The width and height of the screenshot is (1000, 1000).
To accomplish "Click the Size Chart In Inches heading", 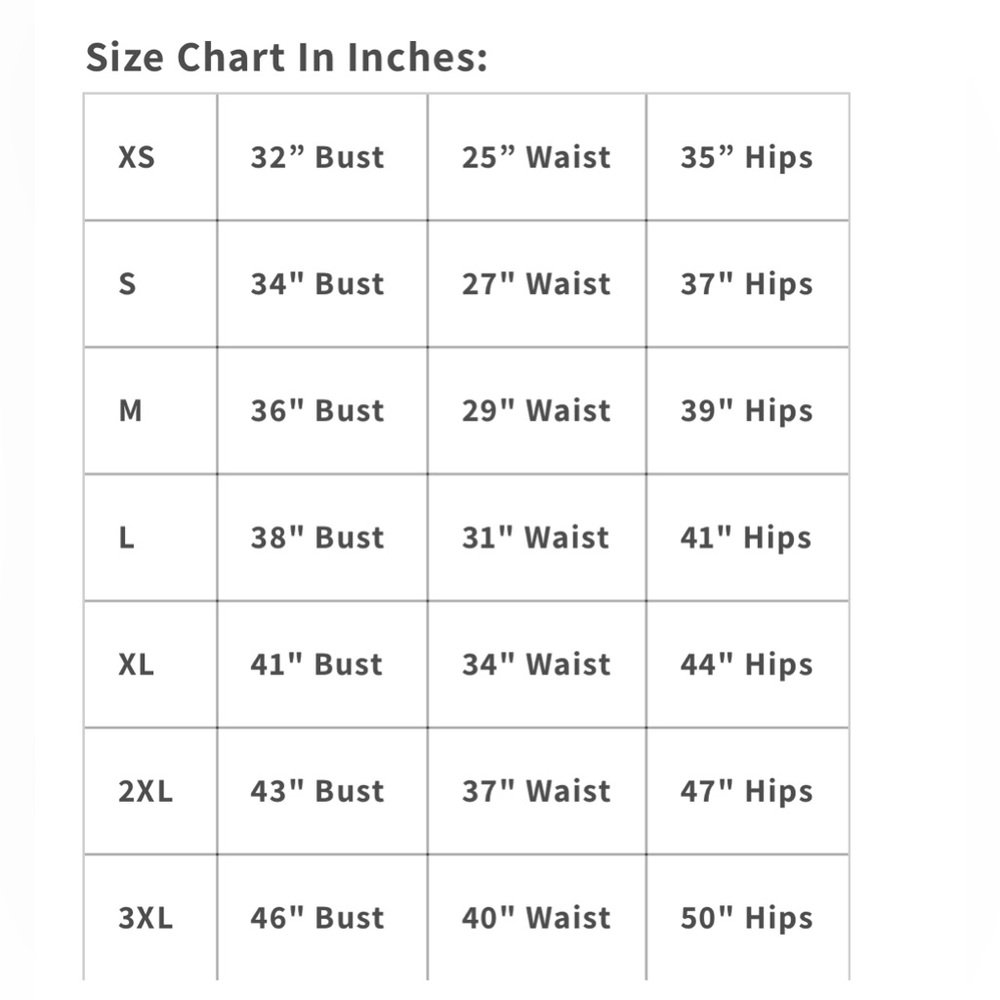I will (286, 57).
